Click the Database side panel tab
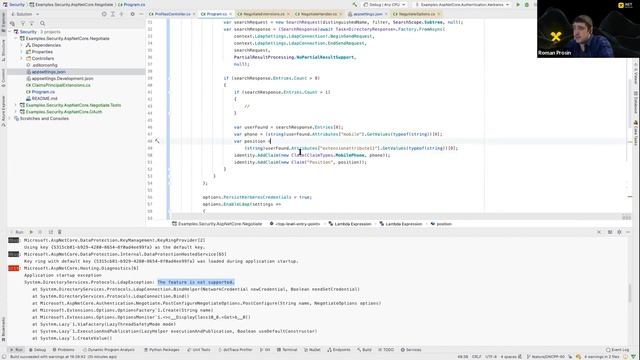This screenshot has width=640, height=360. point(636,102)
